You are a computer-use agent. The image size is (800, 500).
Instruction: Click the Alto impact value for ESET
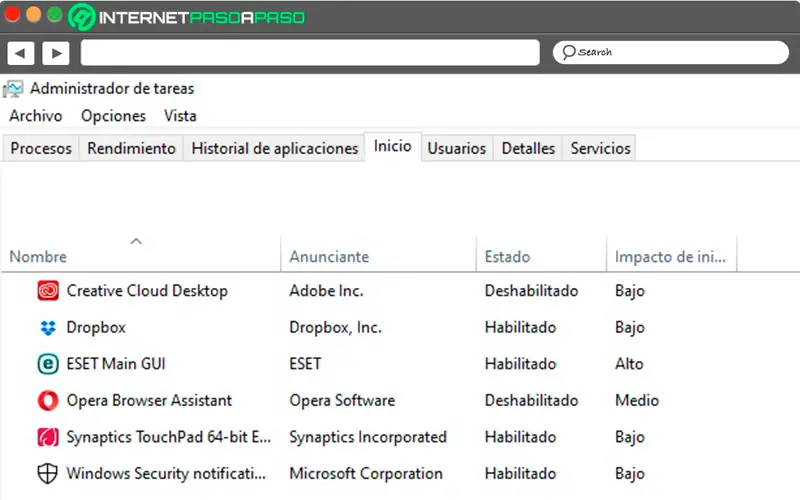[x=629, y=364]
